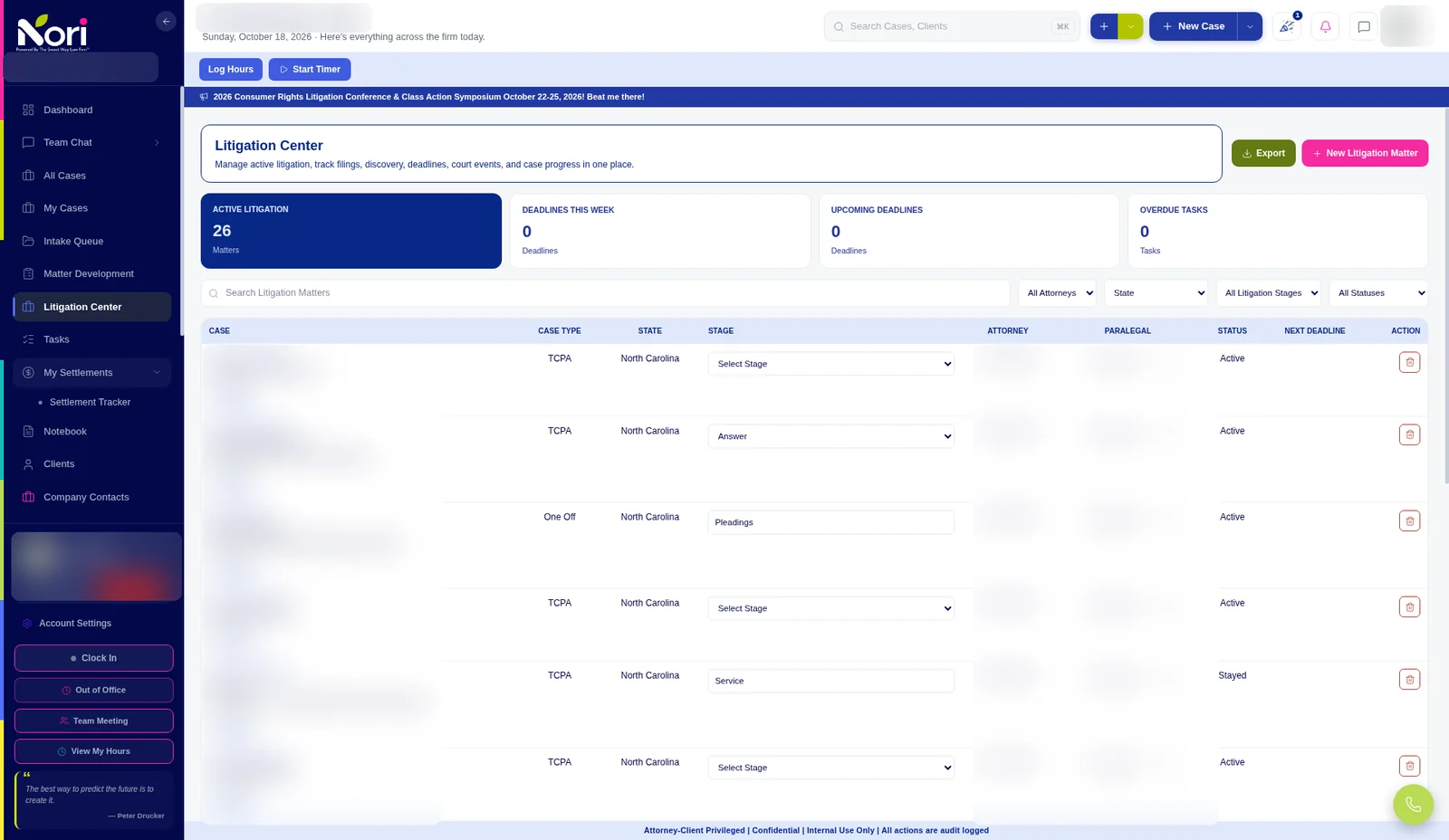Toggle Out of Office status
Image resolution: width=1449 pixels, height=840 pixels.
93,690
